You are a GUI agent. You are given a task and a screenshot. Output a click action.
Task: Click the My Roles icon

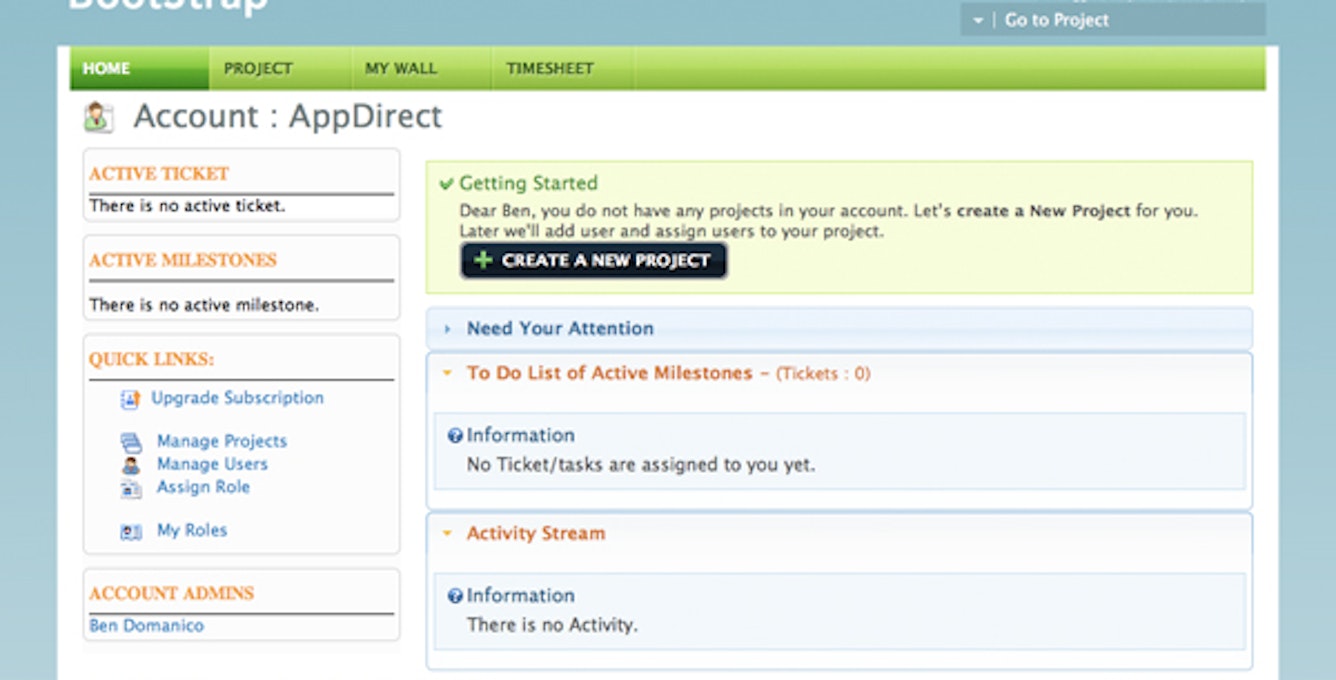[x=131, y=532]
